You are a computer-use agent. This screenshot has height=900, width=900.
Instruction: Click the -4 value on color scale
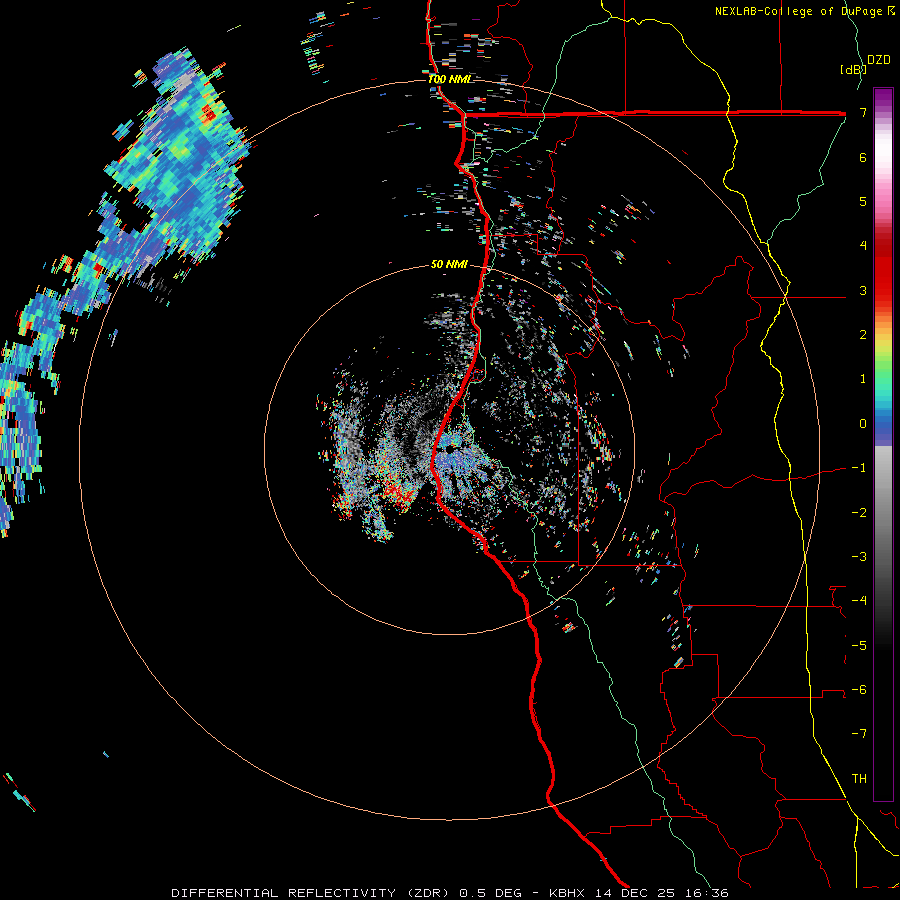coord(859,601)
